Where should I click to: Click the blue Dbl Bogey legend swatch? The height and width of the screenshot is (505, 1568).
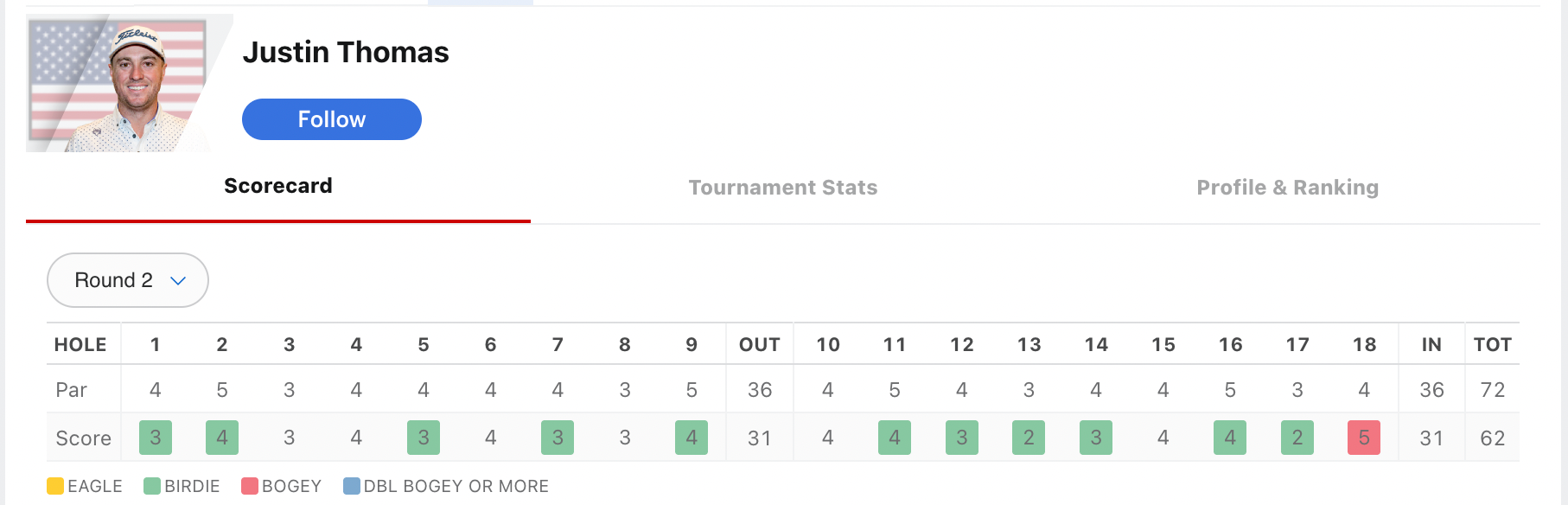click(x=352, y=486)
